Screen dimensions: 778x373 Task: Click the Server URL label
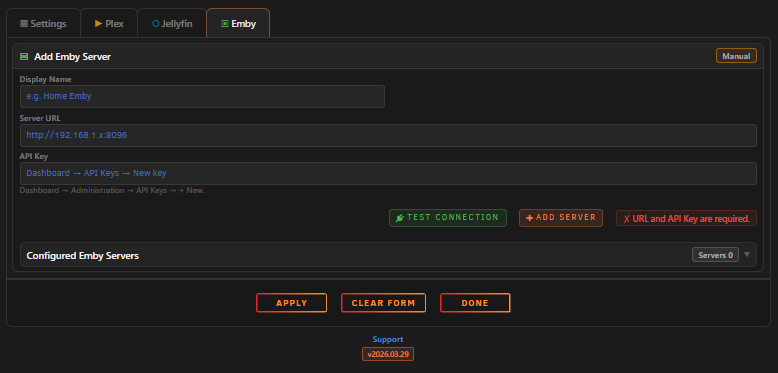pyautogui.click(x=40, y=118)
